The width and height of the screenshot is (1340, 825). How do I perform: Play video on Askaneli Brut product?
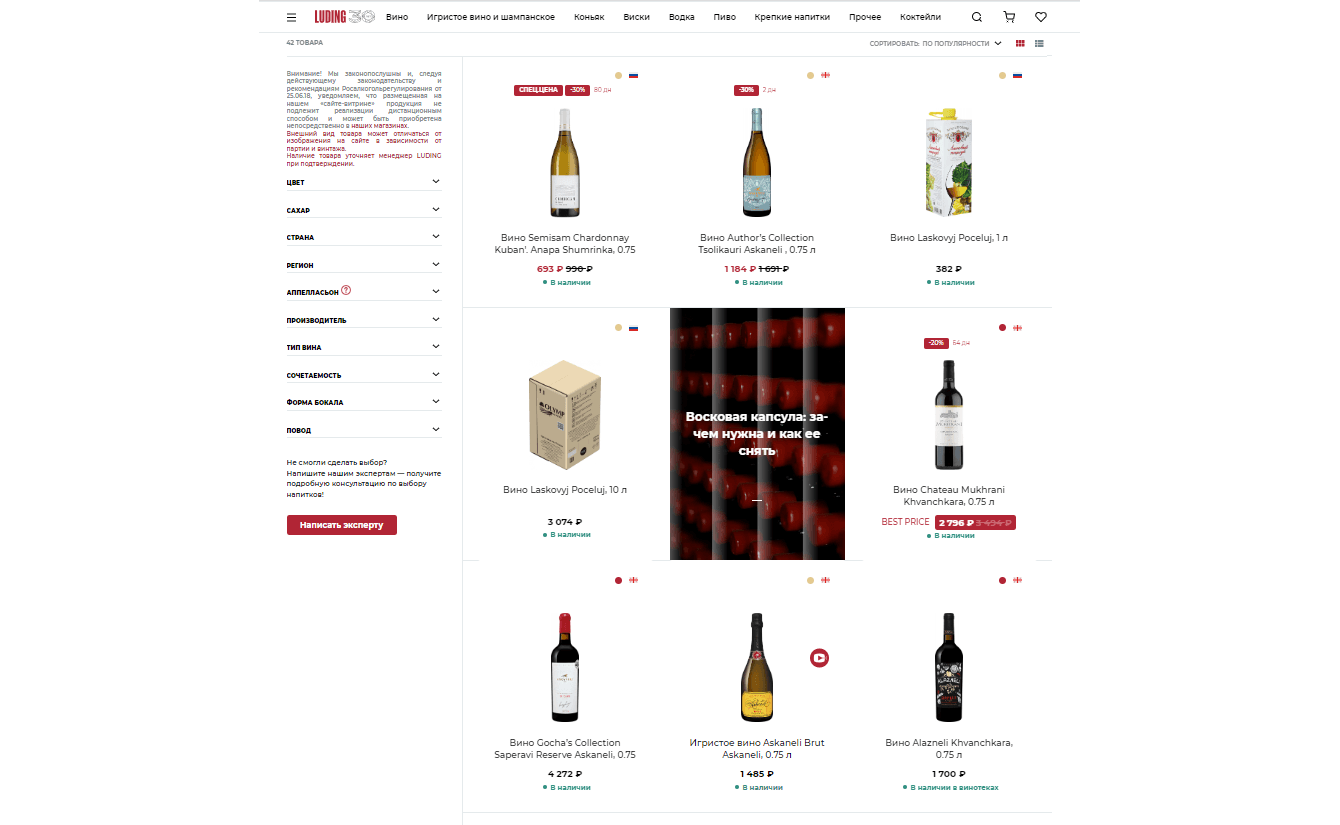coord(819,658)
